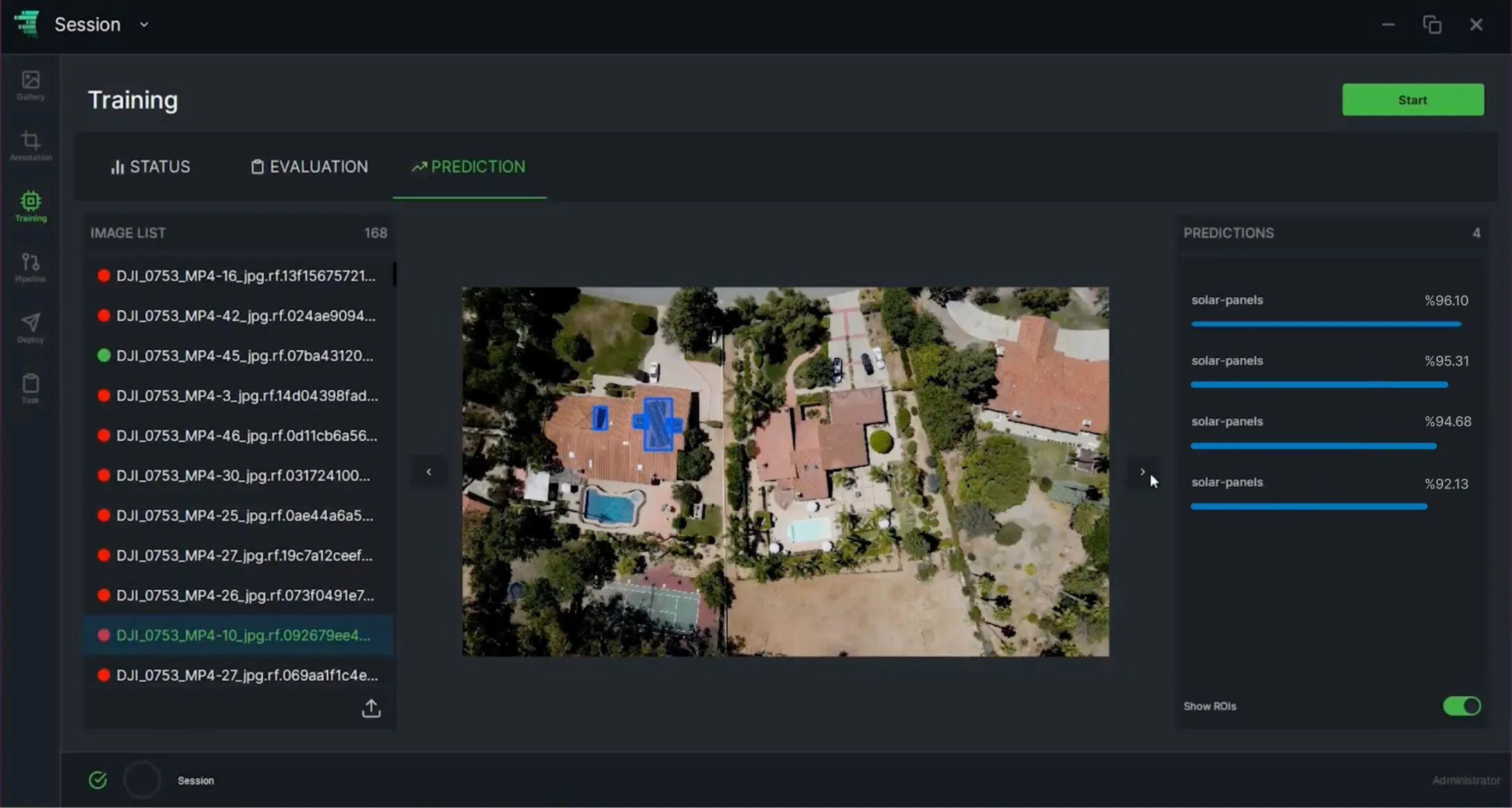
Task: Click the Session label in the bottom bar
Action: tap(196, 781)
